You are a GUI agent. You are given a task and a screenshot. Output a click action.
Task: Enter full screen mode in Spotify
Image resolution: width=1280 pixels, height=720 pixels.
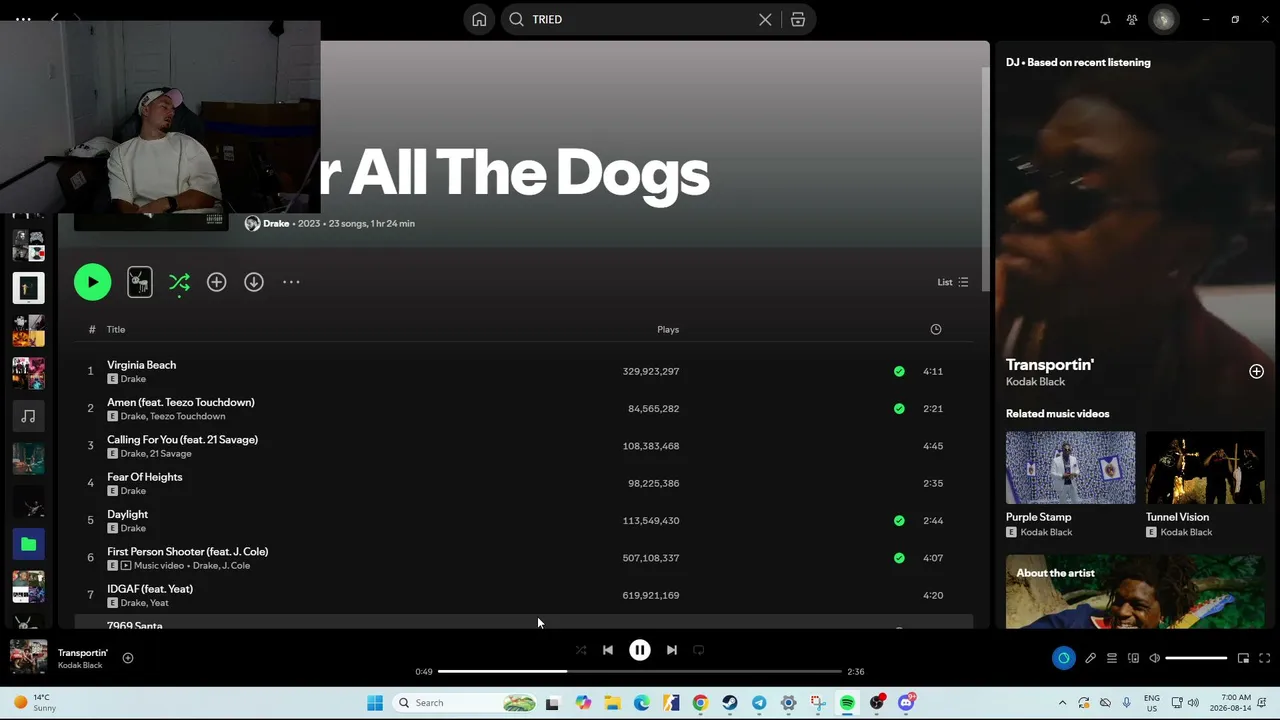(1264, 658)
